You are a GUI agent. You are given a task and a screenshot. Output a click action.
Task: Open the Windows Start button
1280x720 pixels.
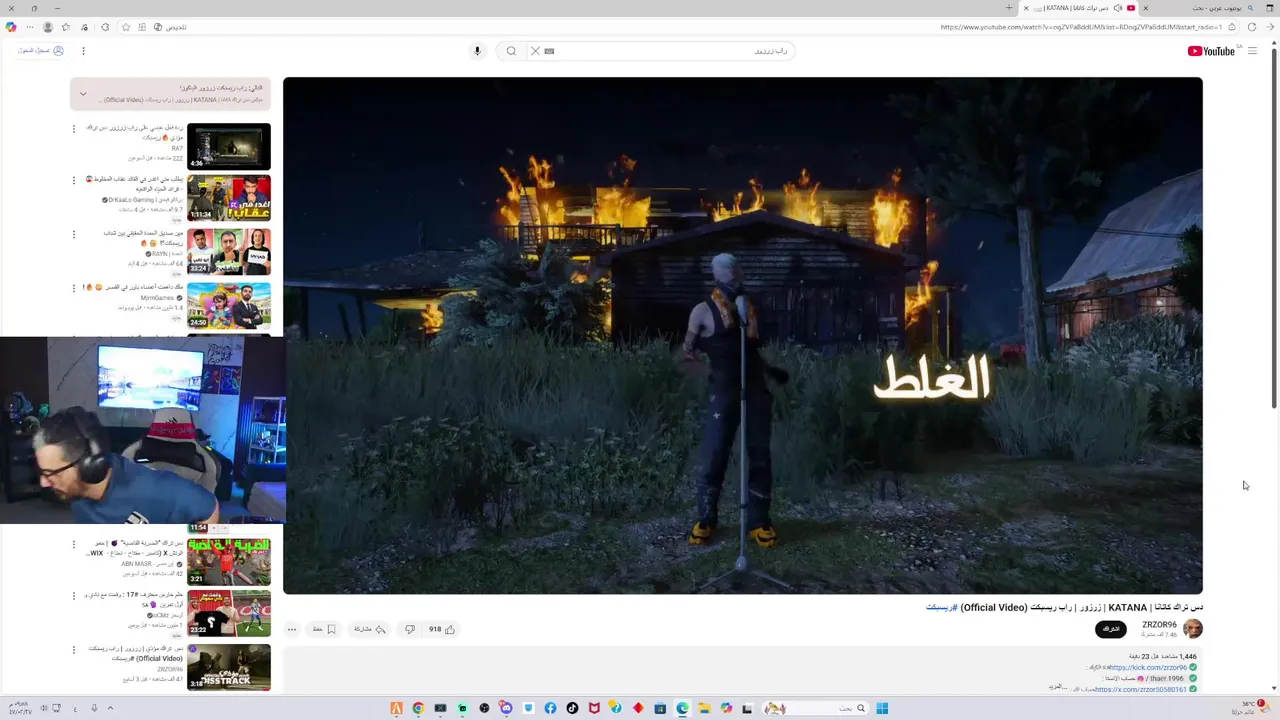(x=882, y=708)
